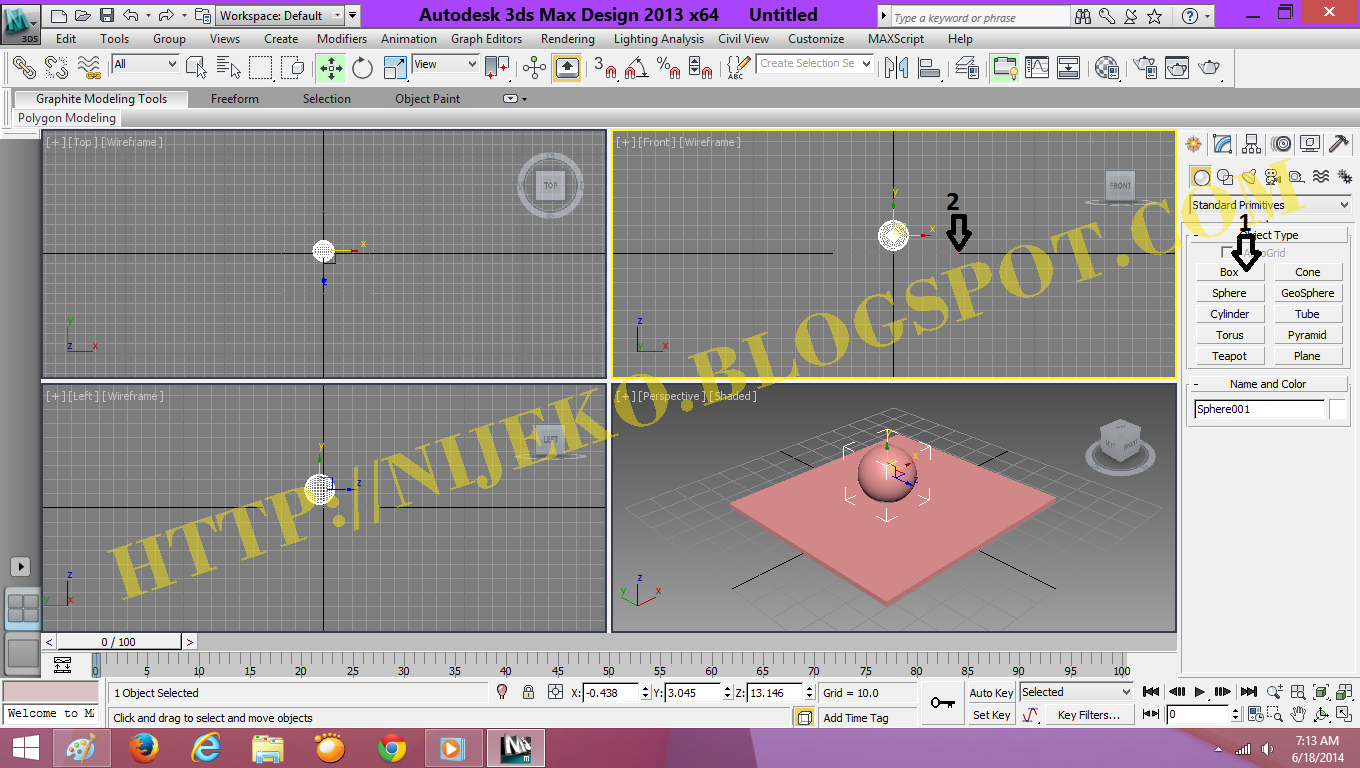
Task: Open the Curve Editor
Action: (1037, 67)
